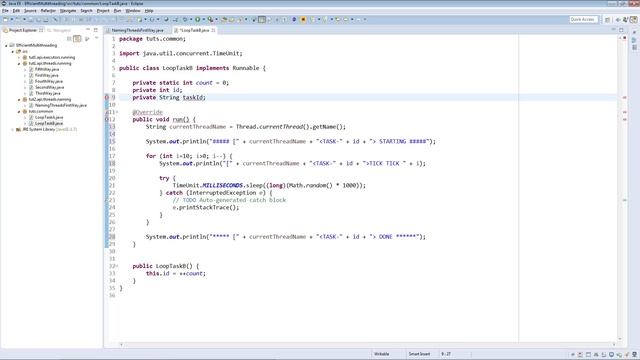Viewport: 640px width, 360px height.
Task: Collapse the EfficientMultithreading project node
Action: pyautogui.click(x=7, y=46)
